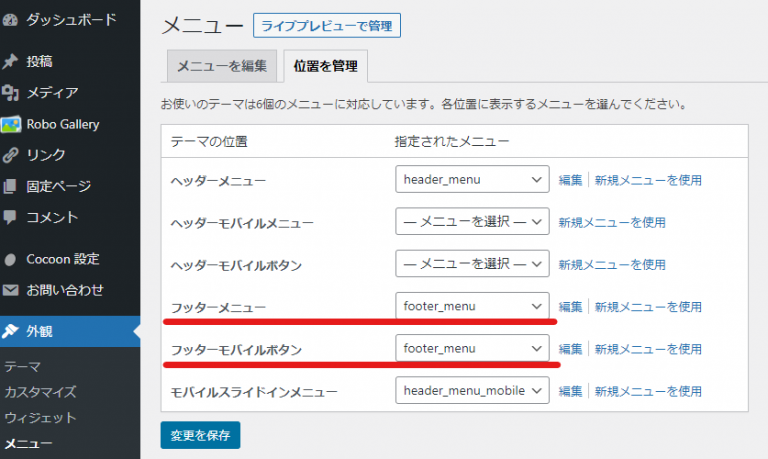Screen dimensions: 768x459
Task: Open the Cocoon 設定 sidebar menu
Action: click(63, 259)
